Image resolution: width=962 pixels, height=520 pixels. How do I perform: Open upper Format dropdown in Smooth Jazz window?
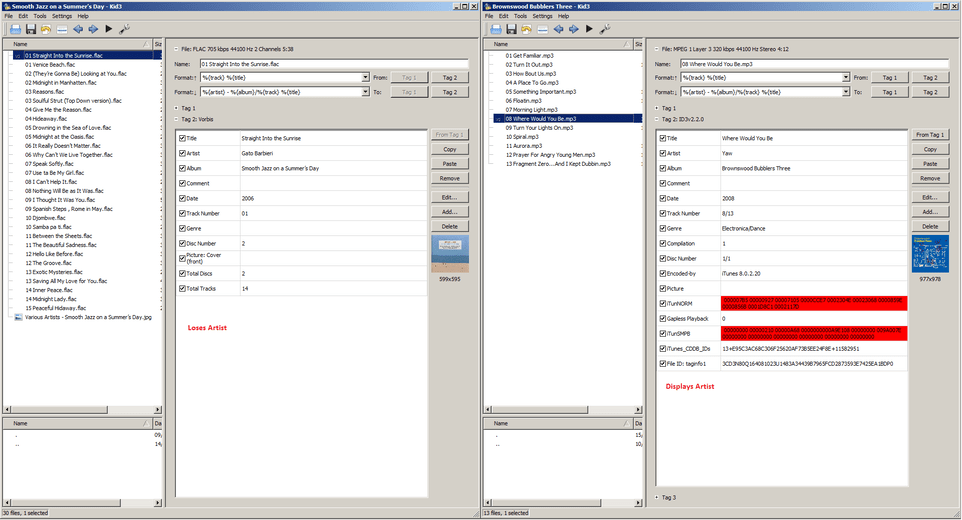(365, 78)
